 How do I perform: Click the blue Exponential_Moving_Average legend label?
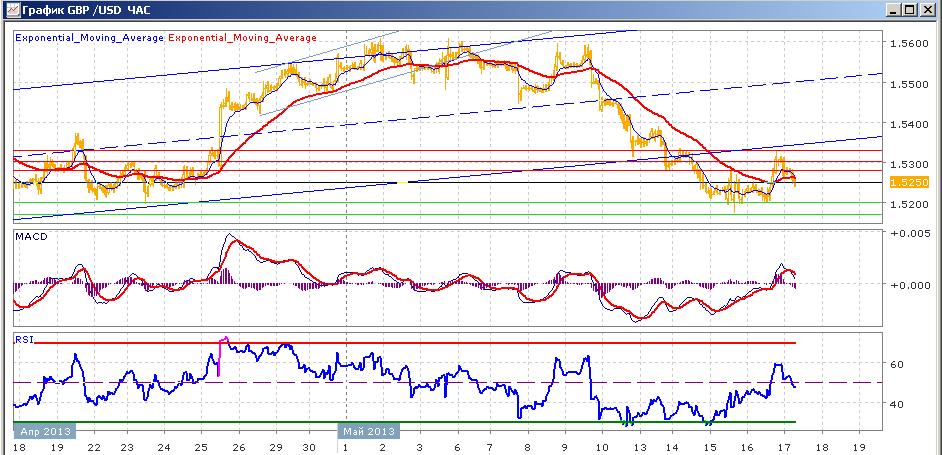(90, 38)
